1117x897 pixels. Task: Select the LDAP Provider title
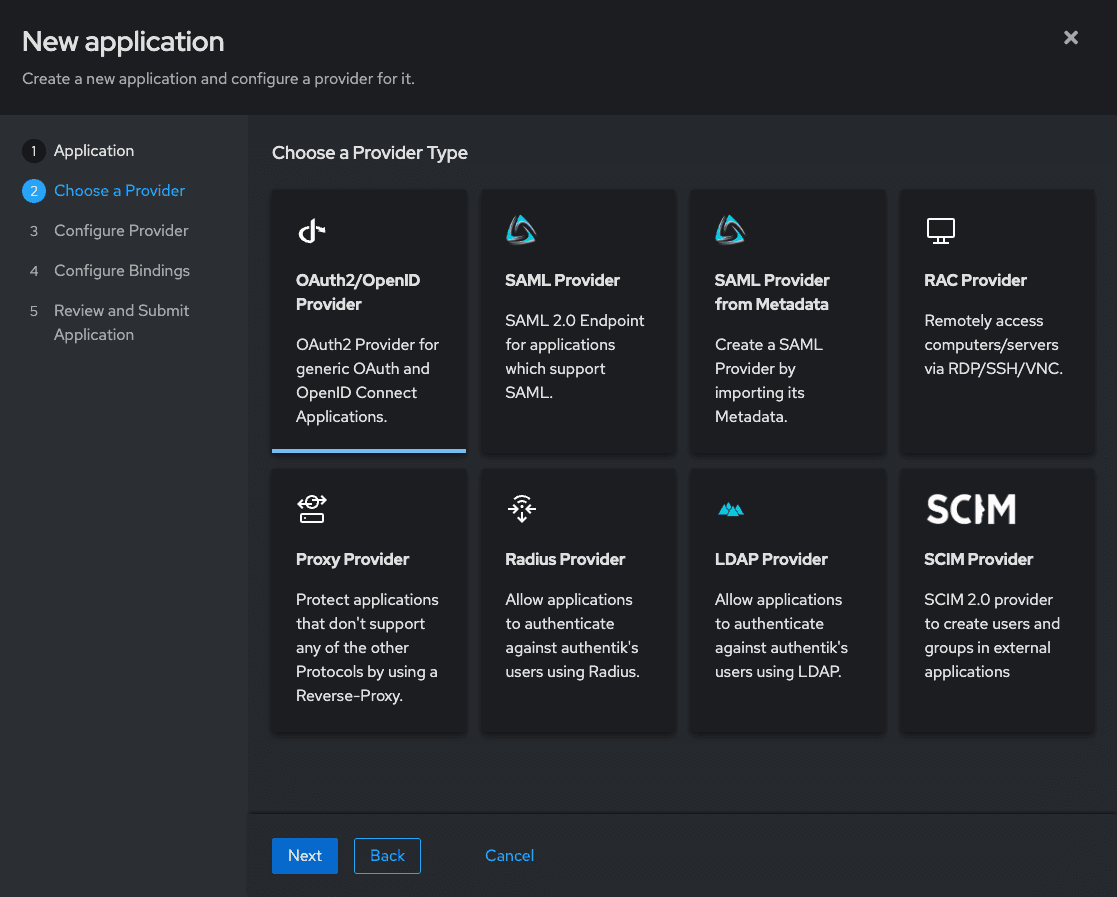tap(771, 559)
